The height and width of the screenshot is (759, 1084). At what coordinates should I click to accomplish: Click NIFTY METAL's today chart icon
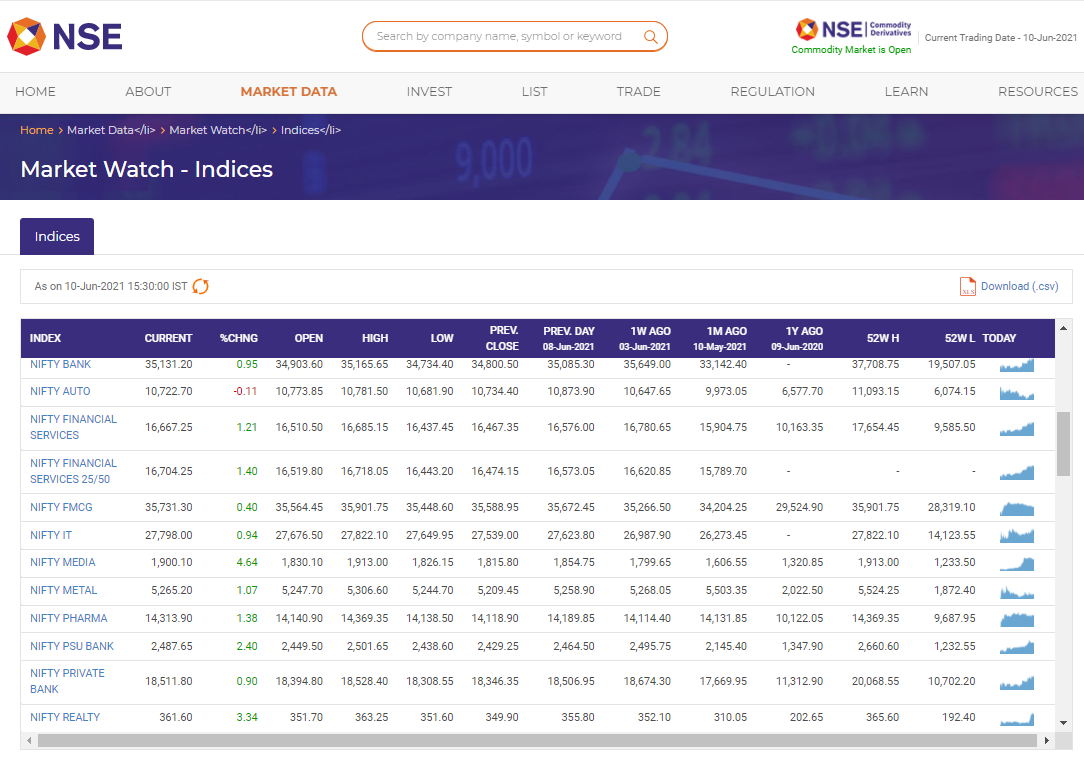pyautogui.click(x=1016, y=591)
